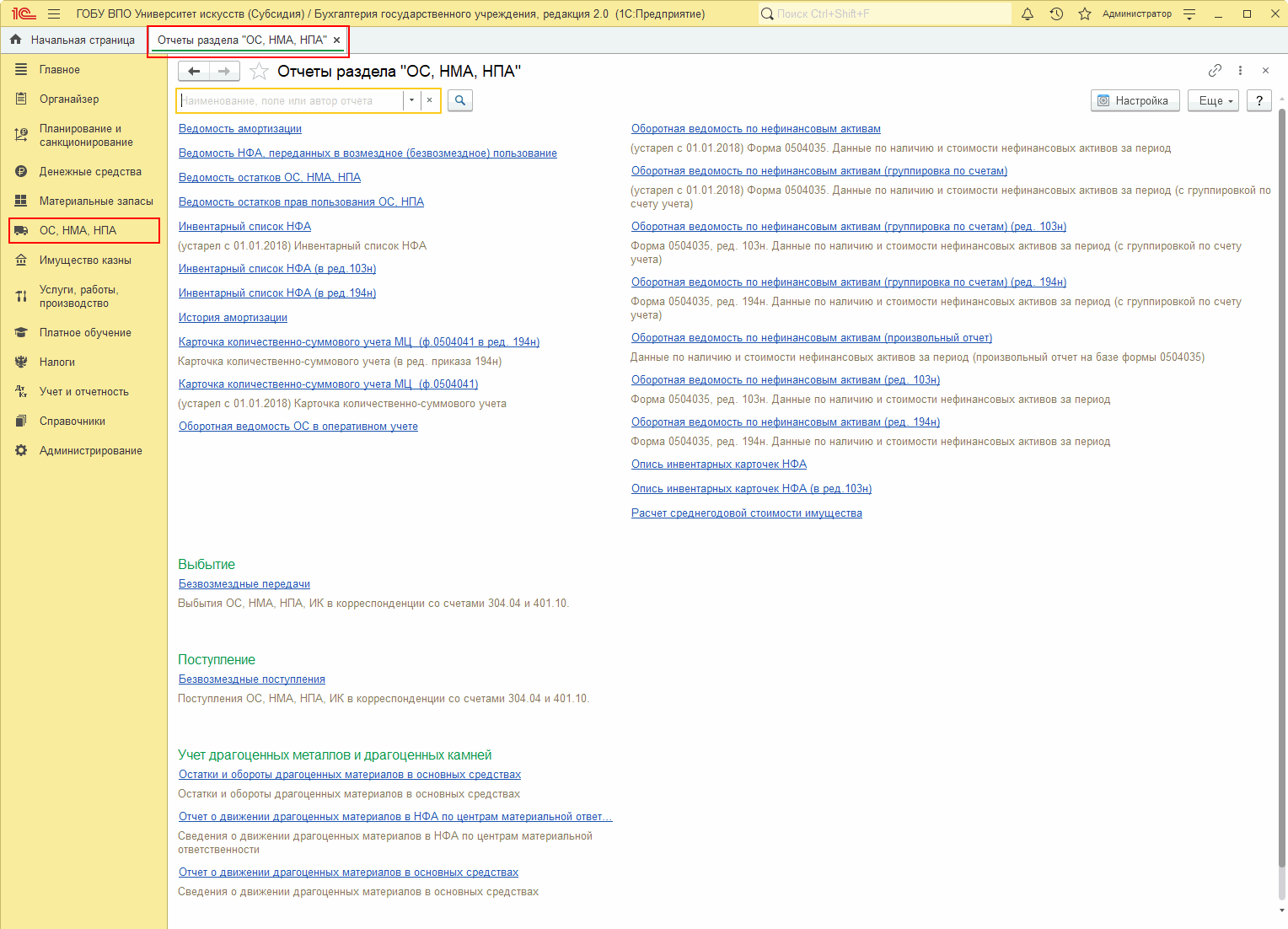Open Остатки и обороты драгоценных материалов link
The width and height of the screenshot is (1288, 929).
[x=350, y=774]
